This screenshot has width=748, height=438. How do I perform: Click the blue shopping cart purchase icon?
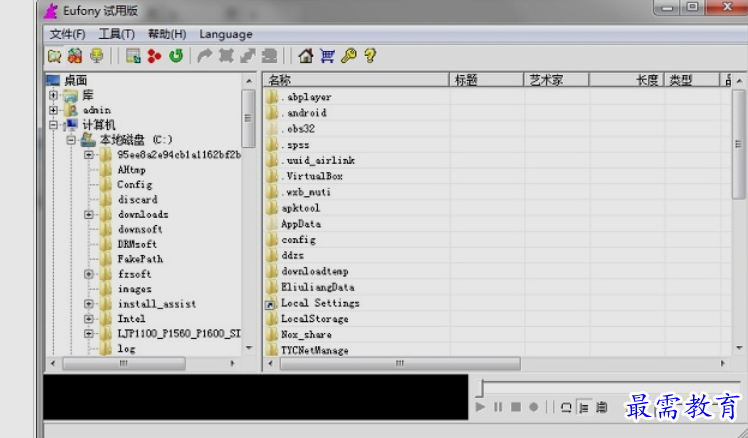(327, 56)
